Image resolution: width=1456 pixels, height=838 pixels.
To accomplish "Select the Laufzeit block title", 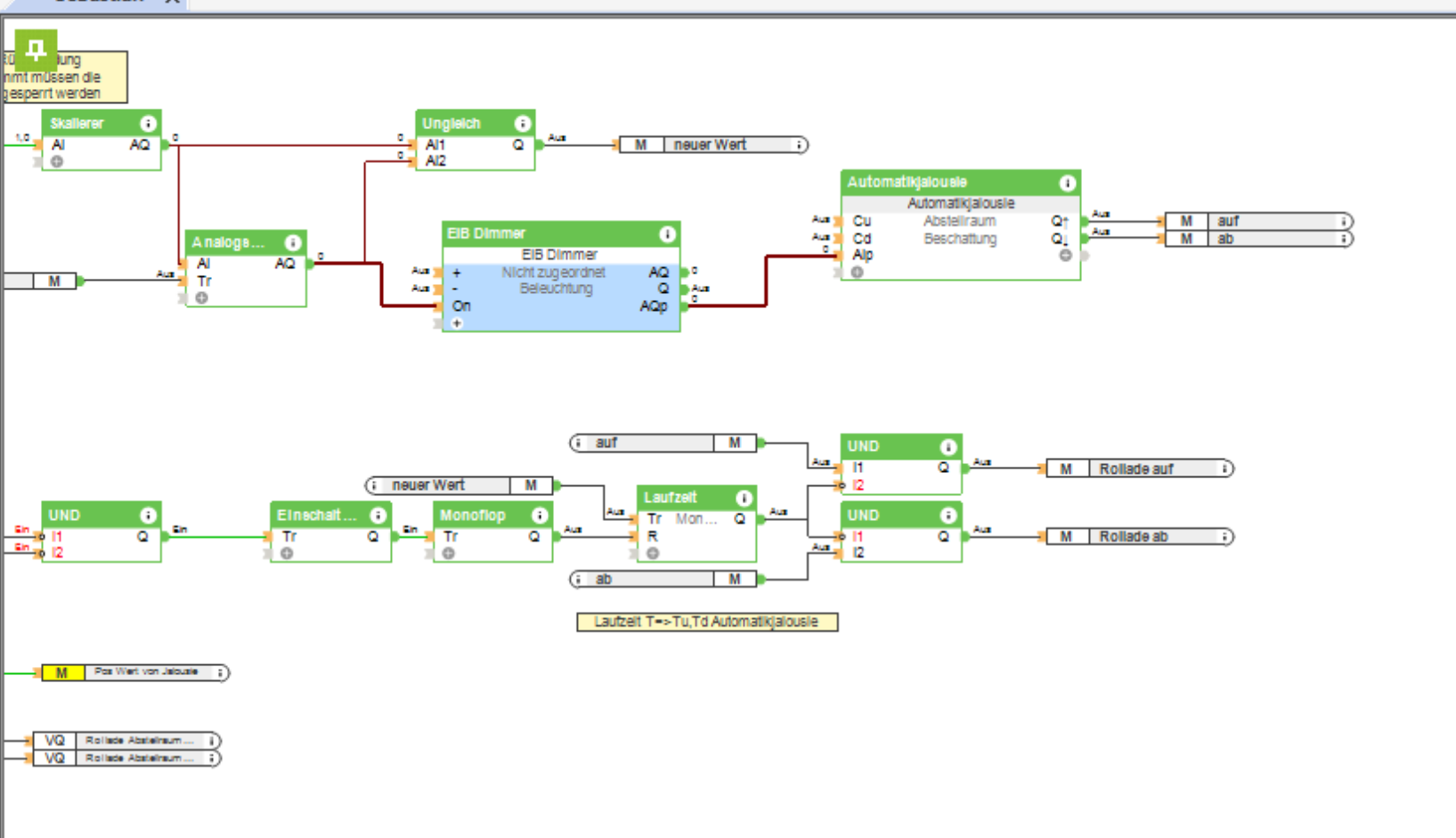I will click(671, 497).
